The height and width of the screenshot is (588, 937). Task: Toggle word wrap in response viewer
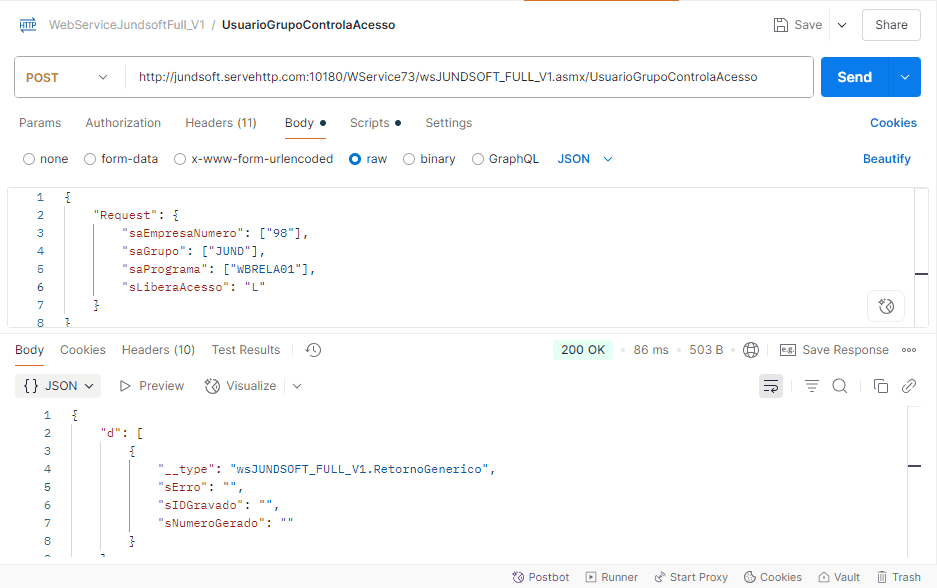[x=770, y=386]
